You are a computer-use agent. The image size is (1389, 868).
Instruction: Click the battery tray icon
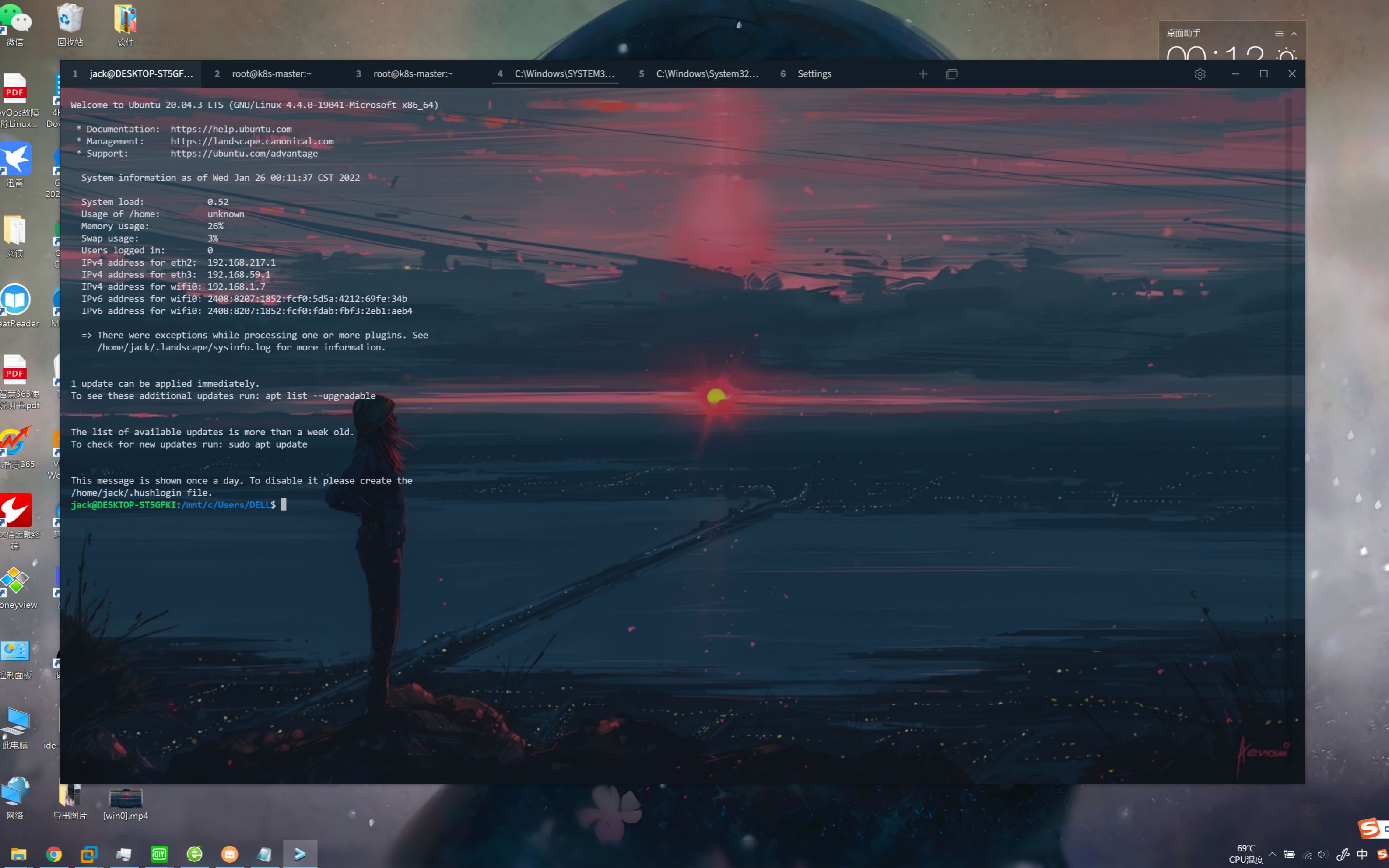pos(1290,854)
